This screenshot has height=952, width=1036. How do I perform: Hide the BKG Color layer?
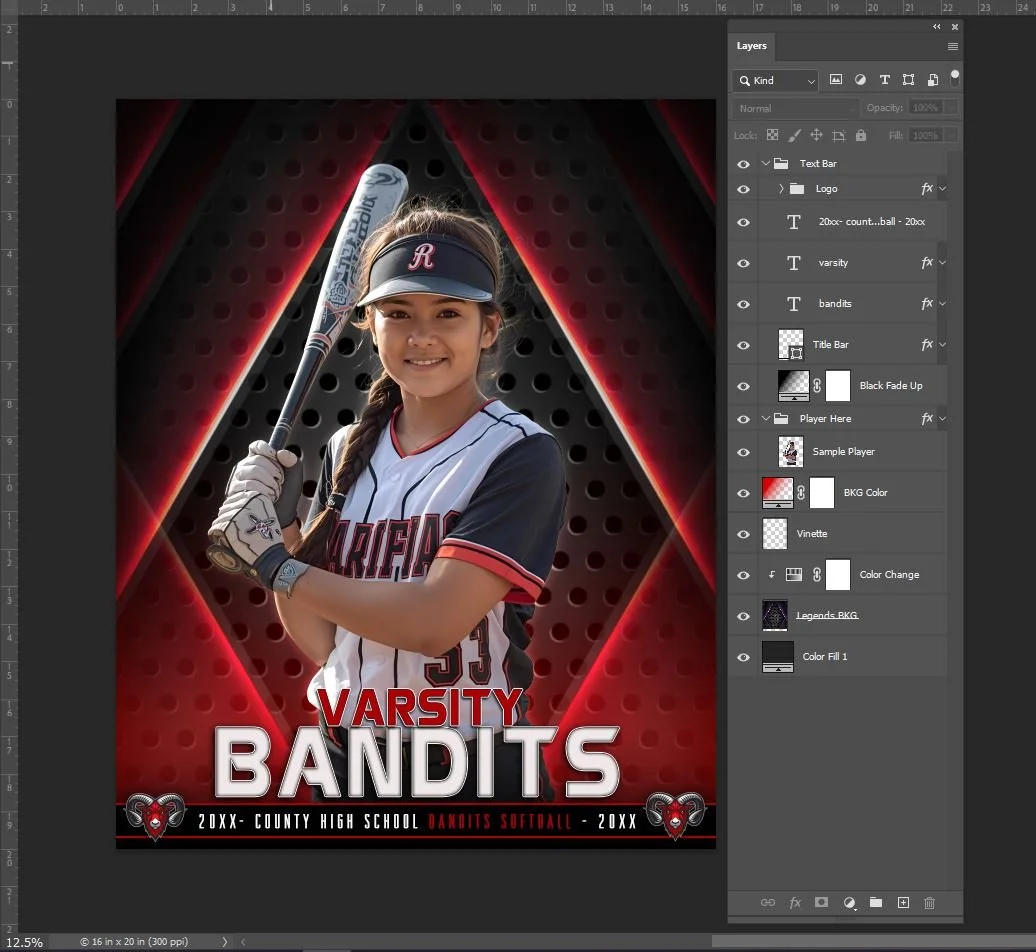[743, 493]
